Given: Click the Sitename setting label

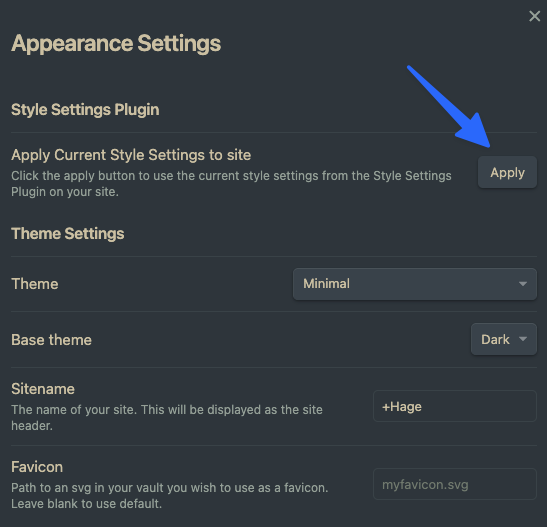Looking at the screenshot, I should pyautogui.click(x=43, y=389).
